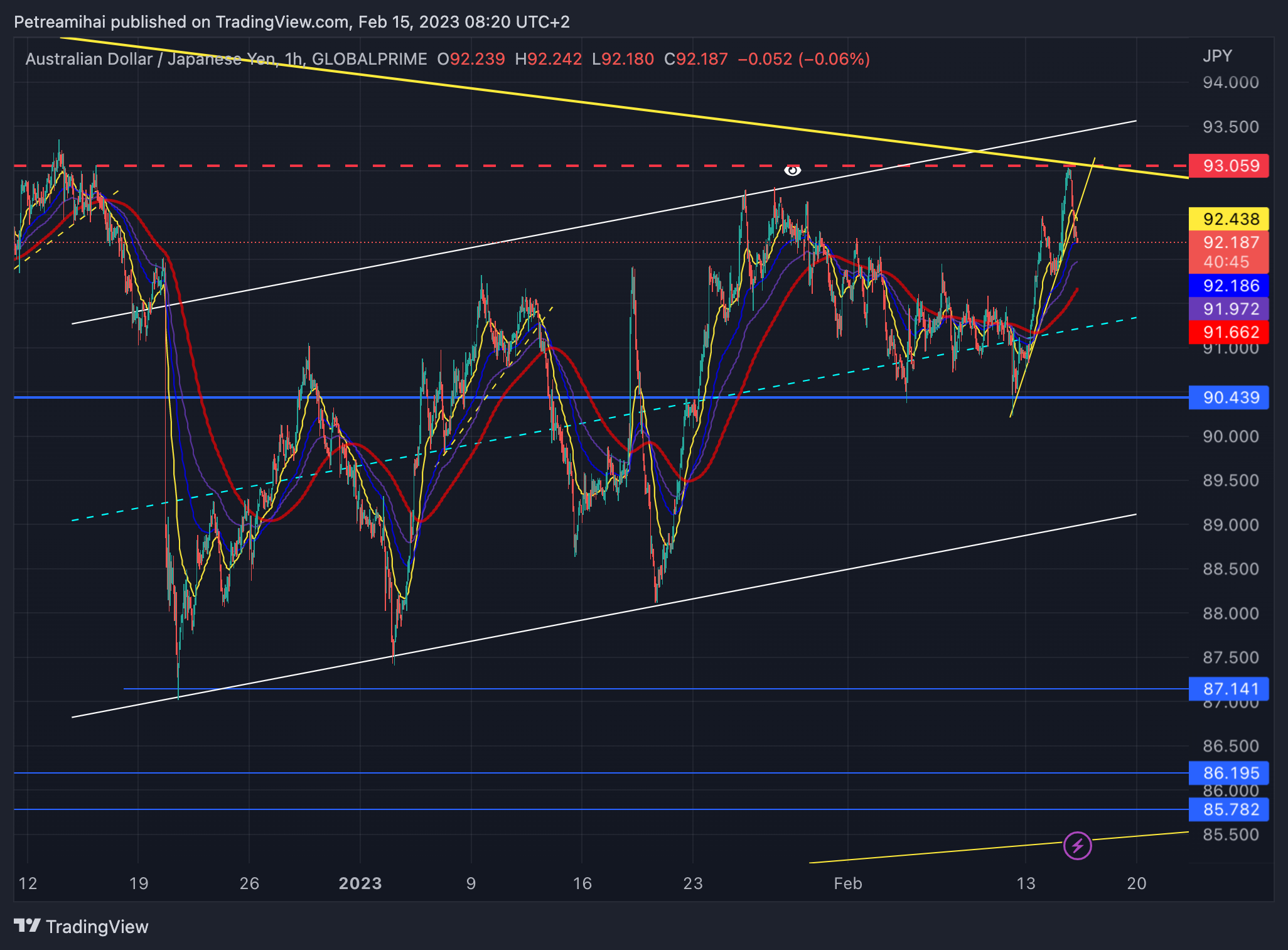This screenshot has height=950, width=1288.
Task: Click the purple lightning bolt event icon
Action: click(1078, 845)
